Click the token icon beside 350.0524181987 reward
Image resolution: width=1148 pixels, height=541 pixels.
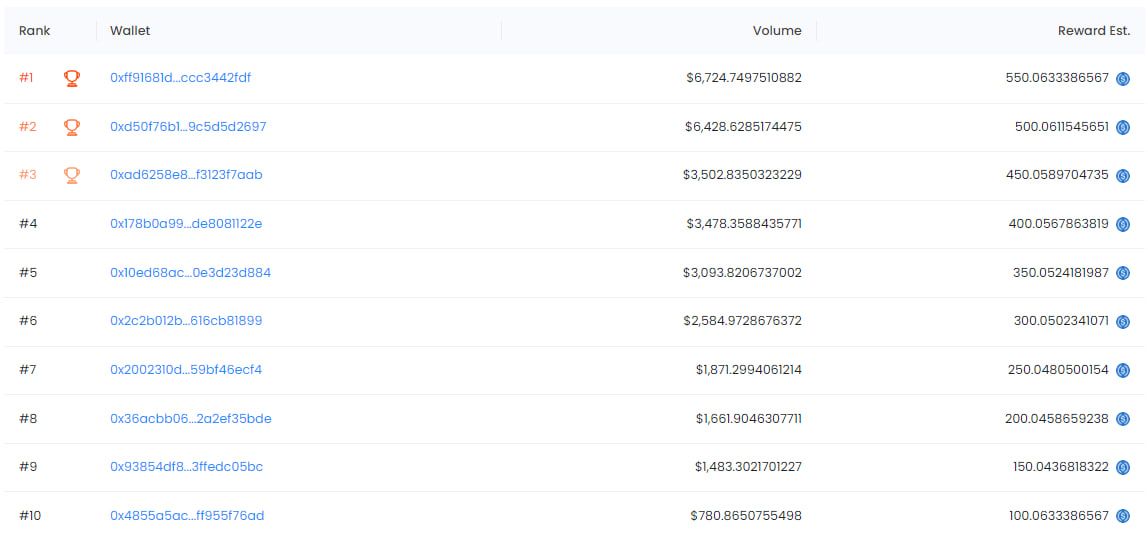[x=1122, y=273]
